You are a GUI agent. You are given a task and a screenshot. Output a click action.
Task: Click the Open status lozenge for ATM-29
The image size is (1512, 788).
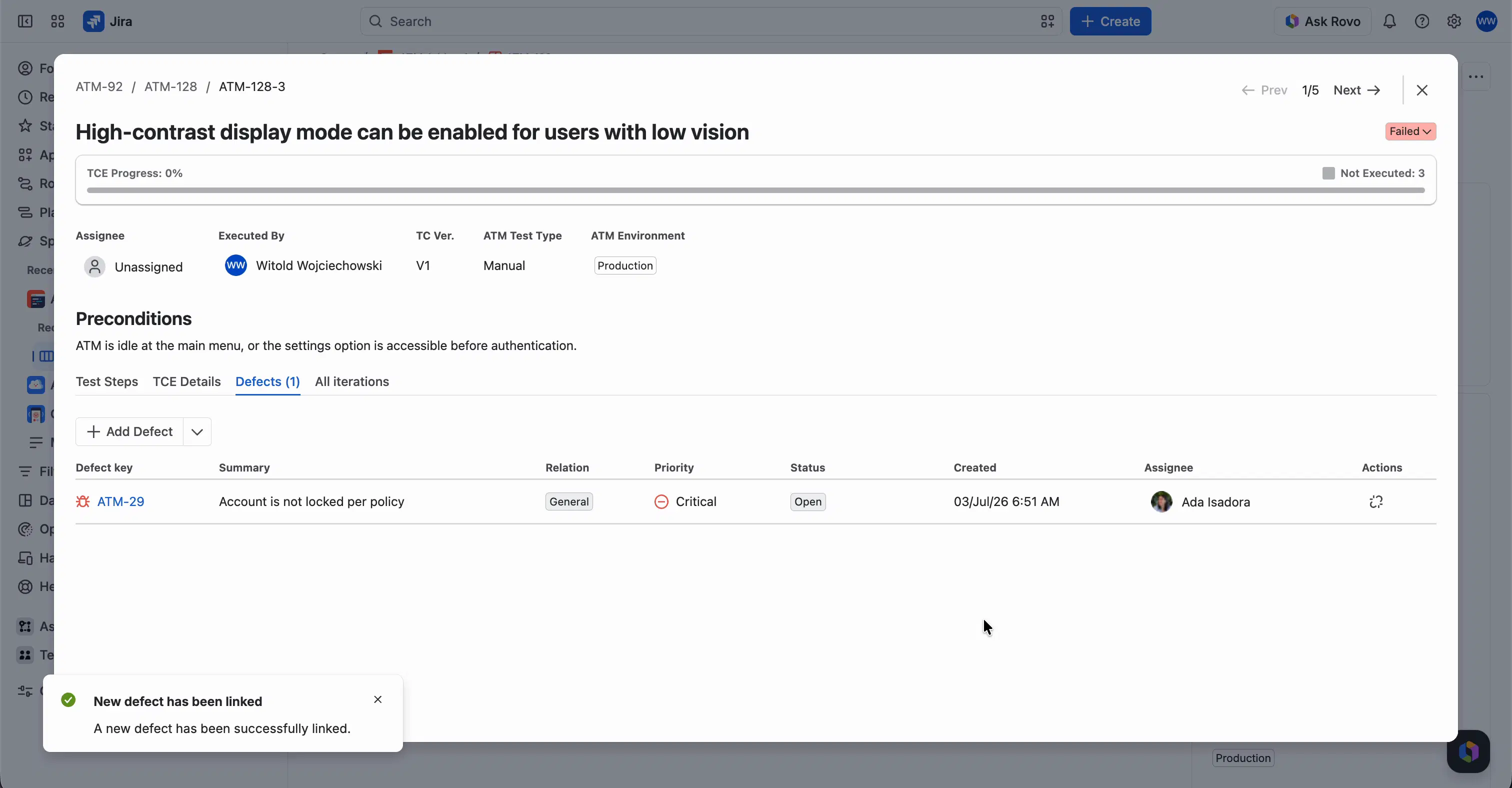[x=807, y=501]
